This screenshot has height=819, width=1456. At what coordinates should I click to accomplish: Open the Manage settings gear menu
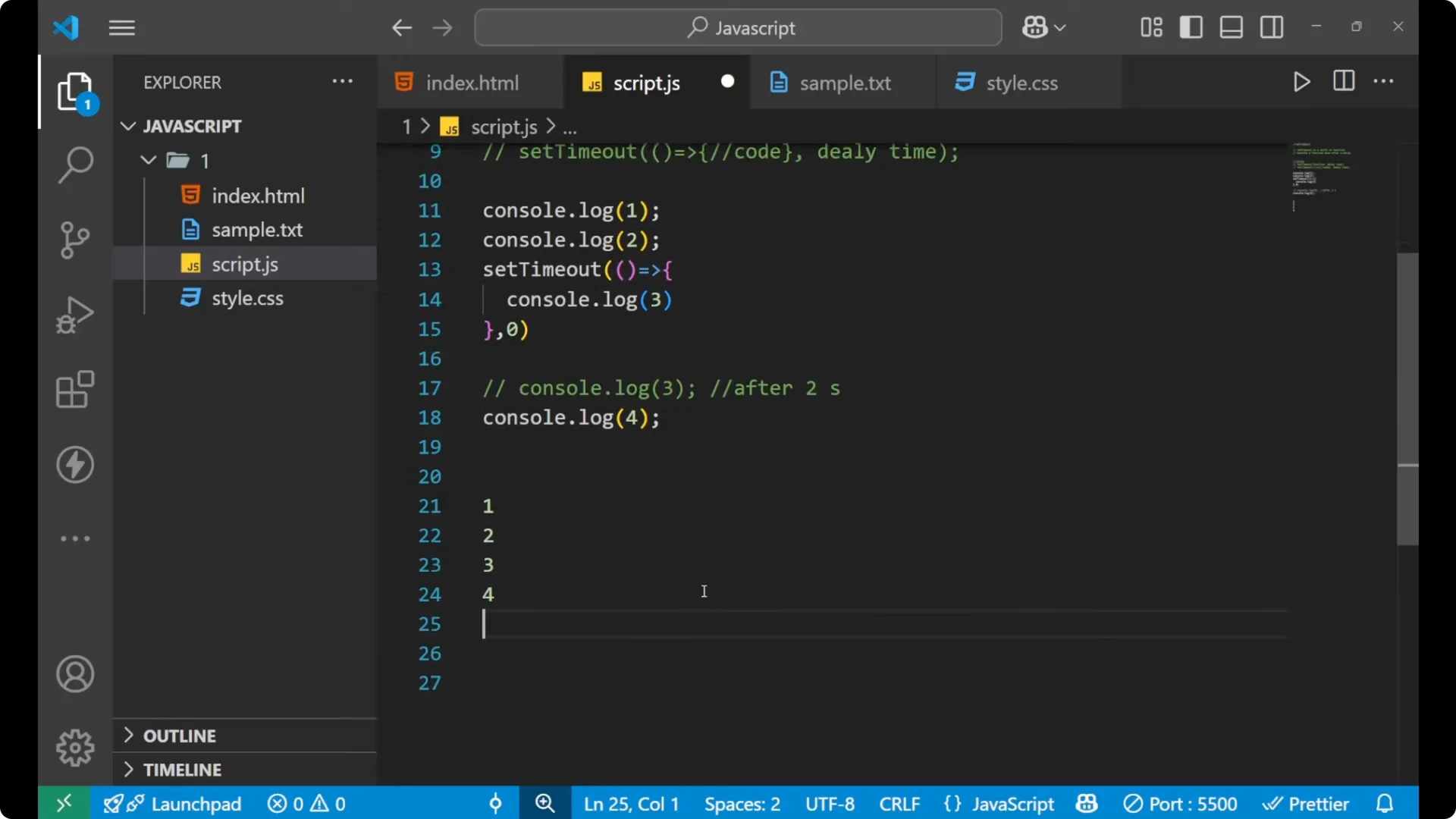coord(74,747)
